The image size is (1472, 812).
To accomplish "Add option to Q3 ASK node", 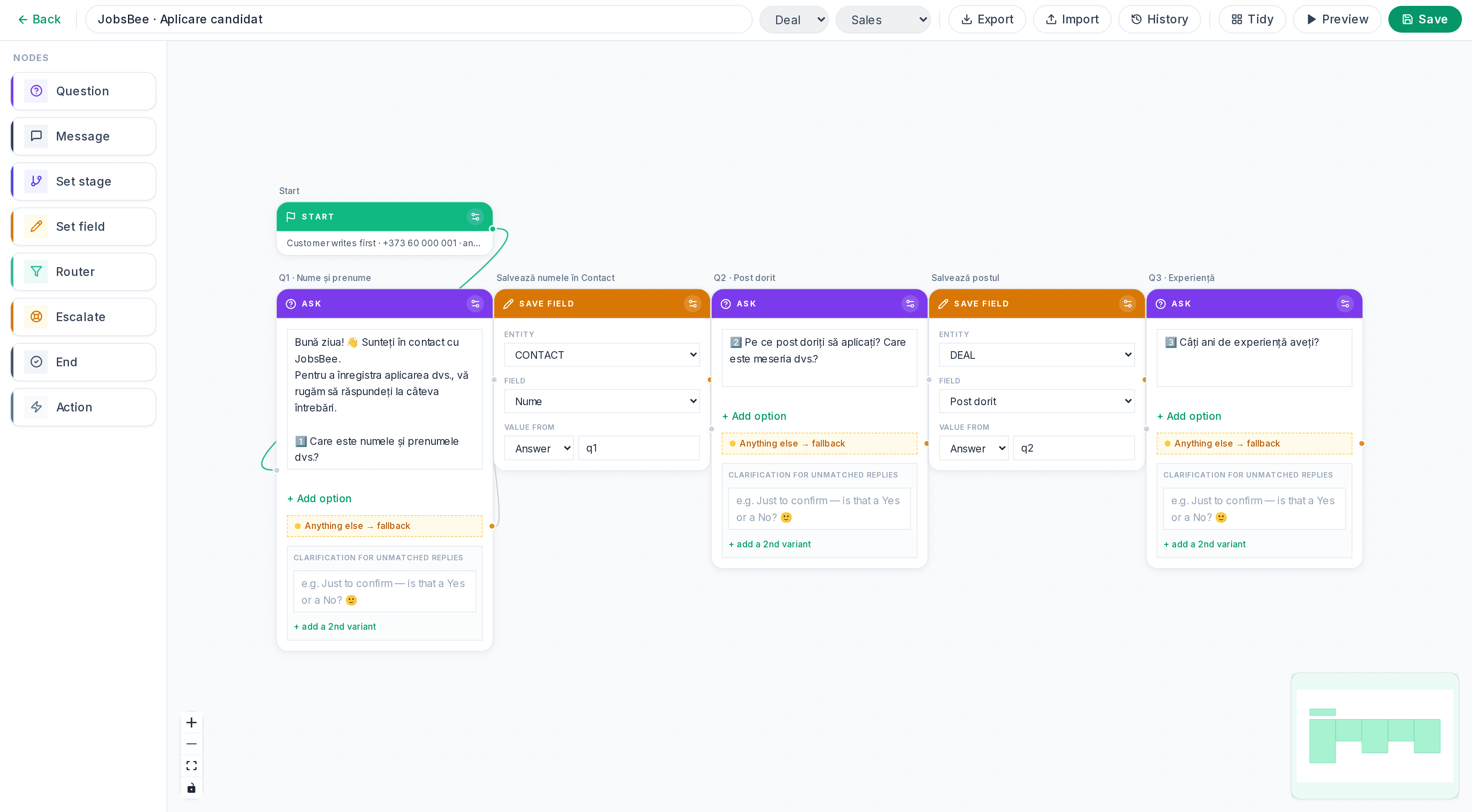I will click(1189, 416).
